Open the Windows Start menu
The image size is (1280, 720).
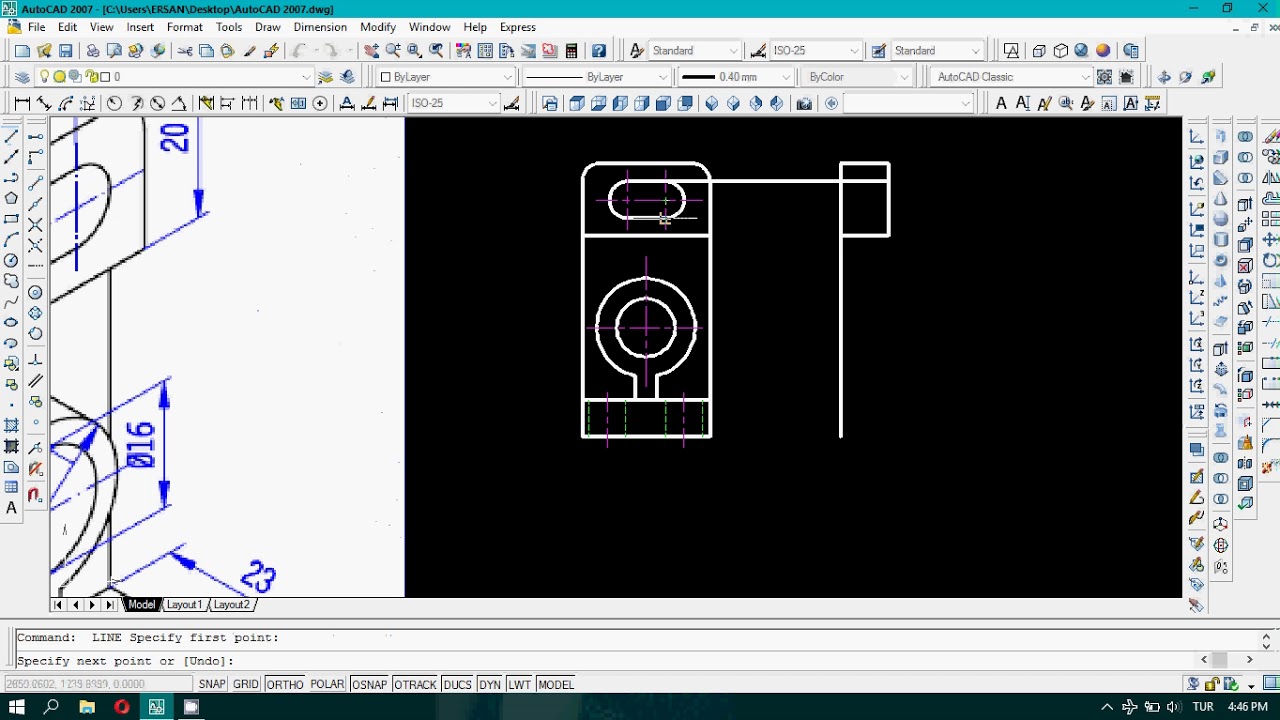pos(16,707)
